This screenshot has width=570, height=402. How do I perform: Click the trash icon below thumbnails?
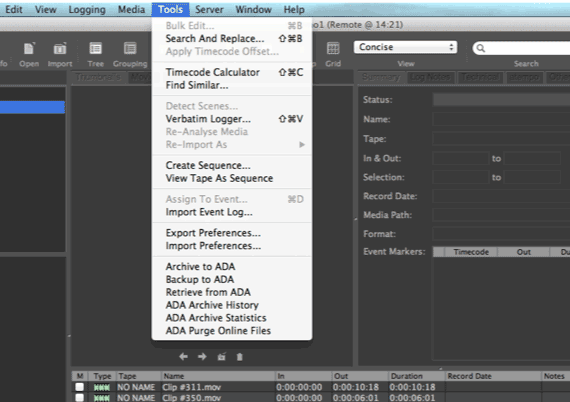point(240,357)
